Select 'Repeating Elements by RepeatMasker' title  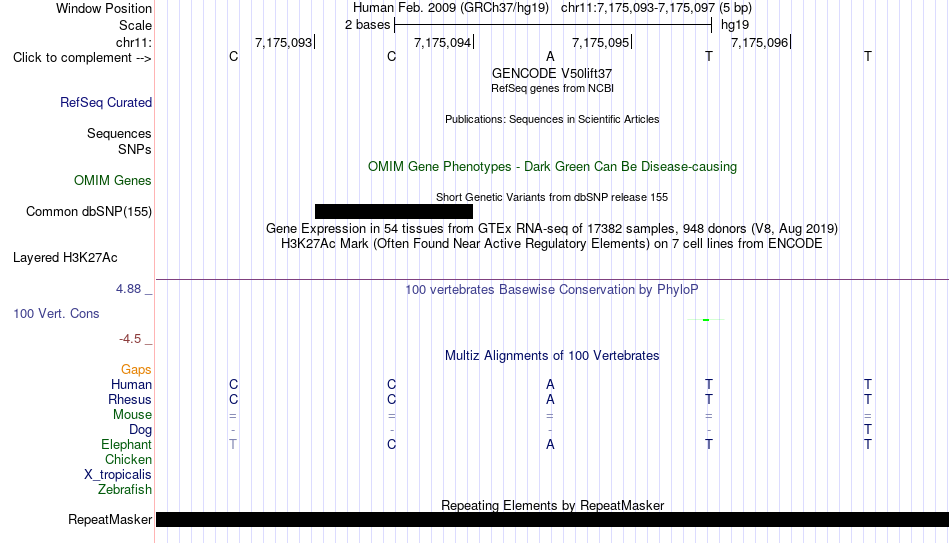point(553,505)
